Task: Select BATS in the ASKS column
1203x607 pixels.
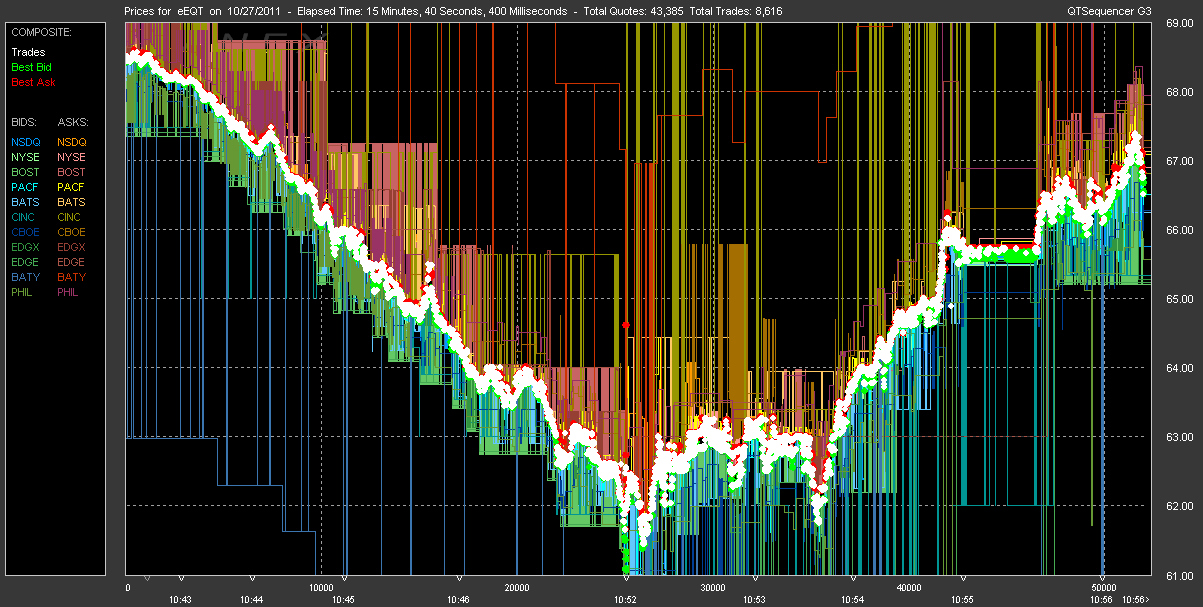Action: 72,202
